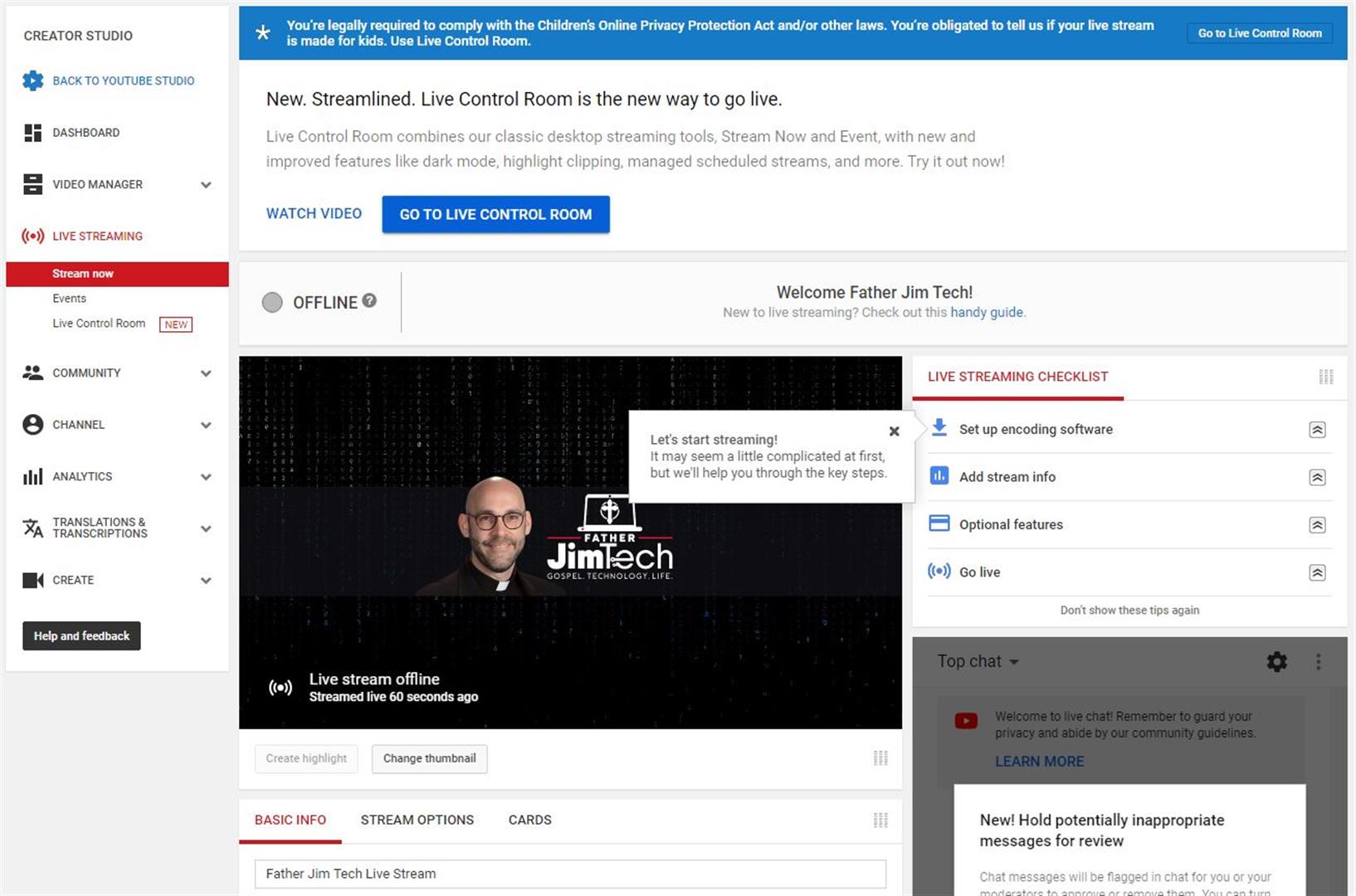Screen dimensions: 1356x896
Task: Switch to the Cards tab
Action: point(529,820)
